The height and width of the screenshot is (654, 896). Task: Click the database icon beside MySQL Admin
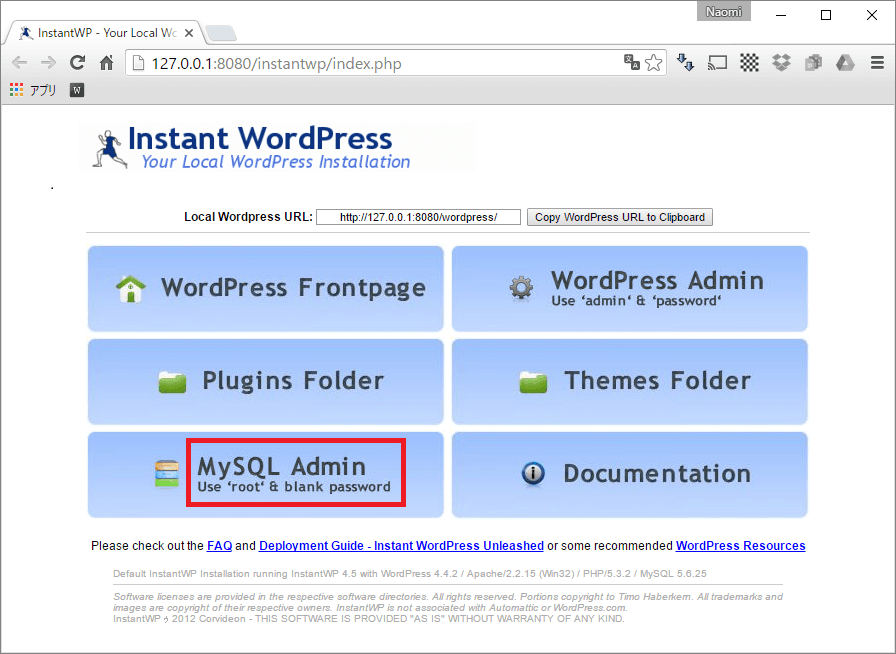[x=166, y=474]
